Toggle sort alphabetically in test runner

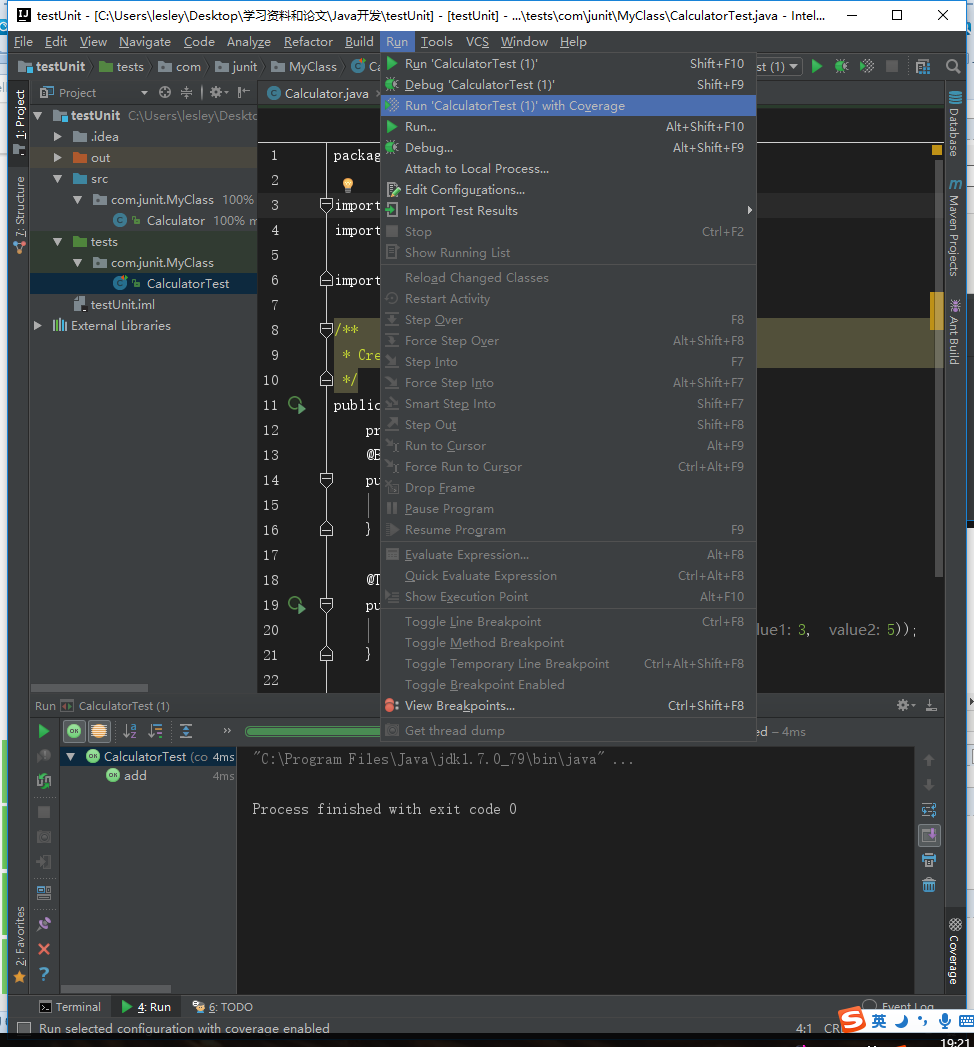[130, 731]
